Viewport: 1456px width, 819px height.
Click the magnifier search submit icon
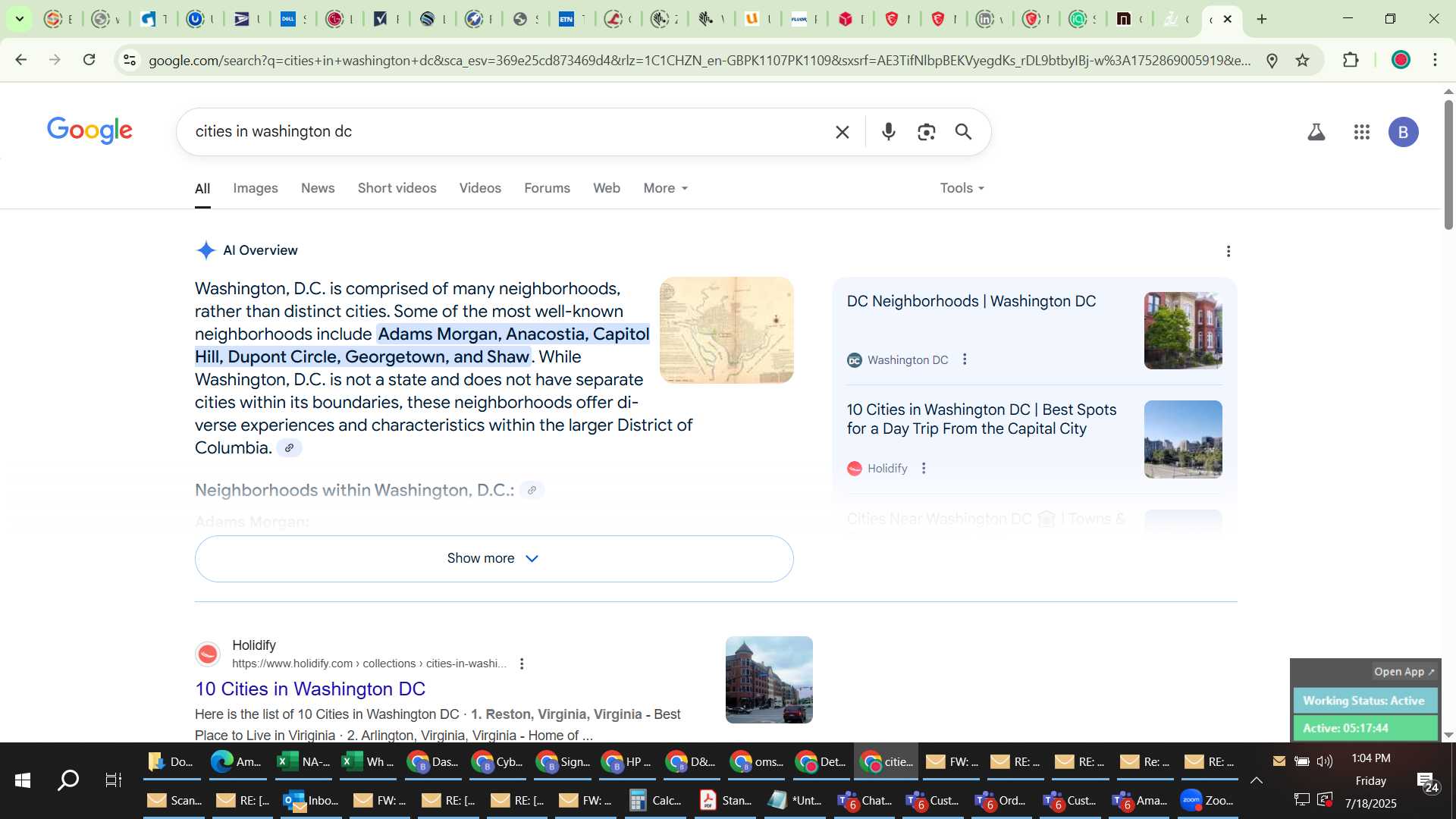tap(963, 132)
